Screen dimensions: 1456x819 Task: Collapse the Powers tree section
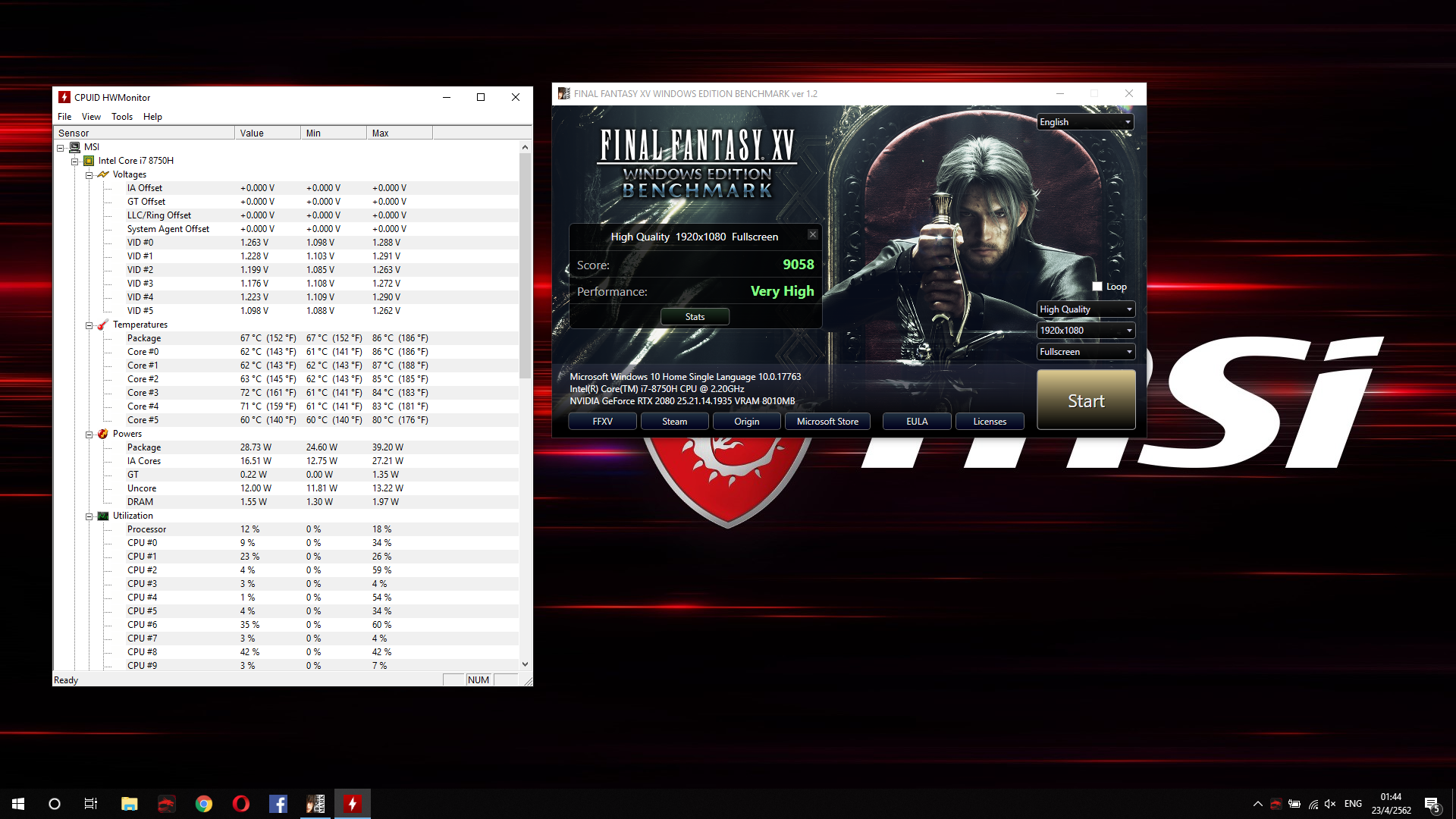click(89, 435)
